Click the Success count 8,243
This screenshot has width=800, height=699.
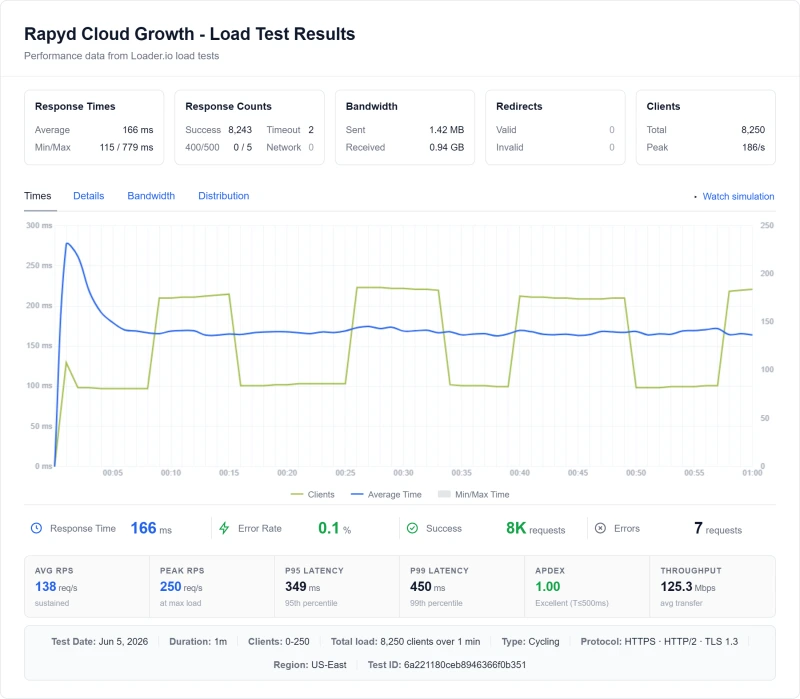240,130
